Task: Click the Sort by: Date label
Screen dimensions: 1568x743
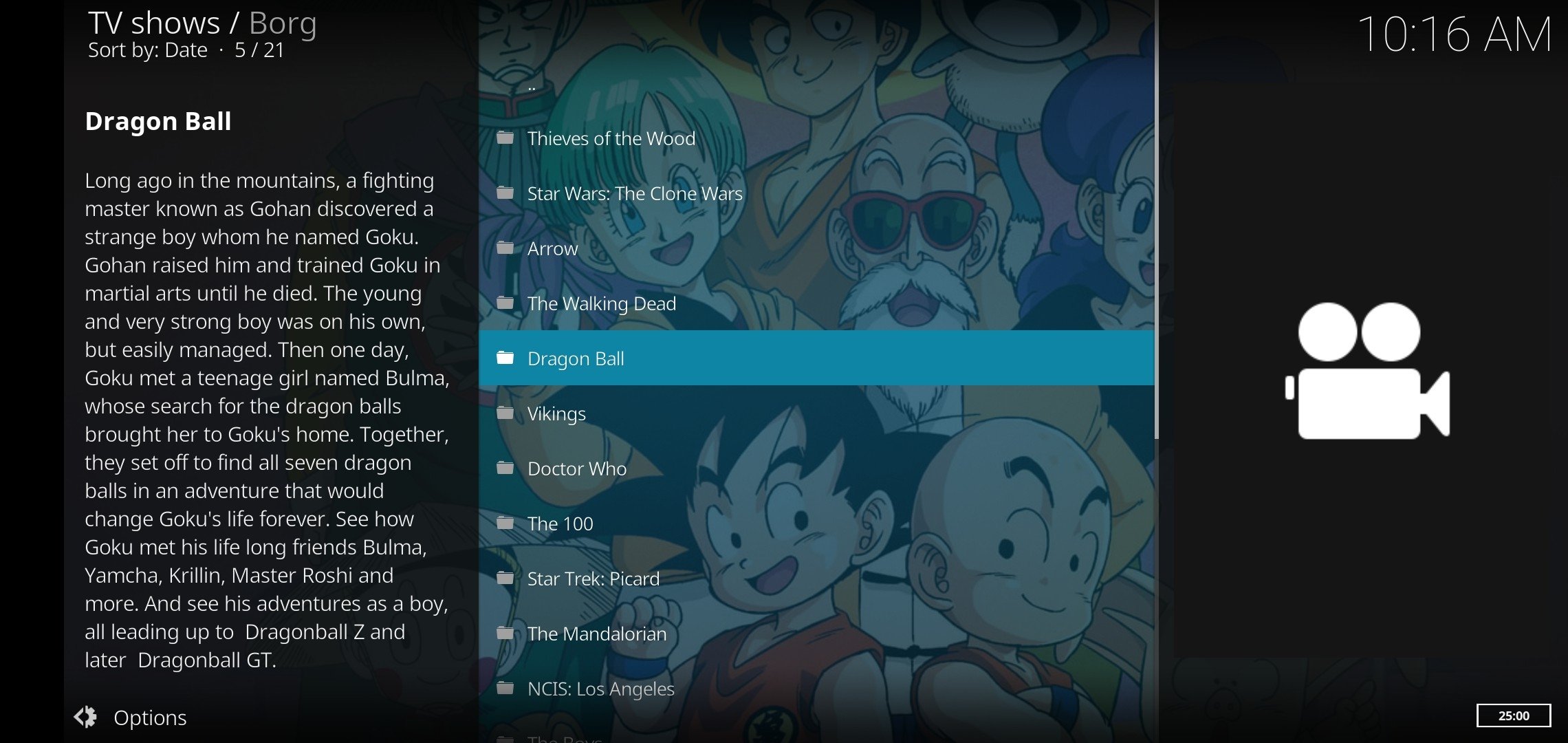Action: pyautogui.click(x=148, y=50)
